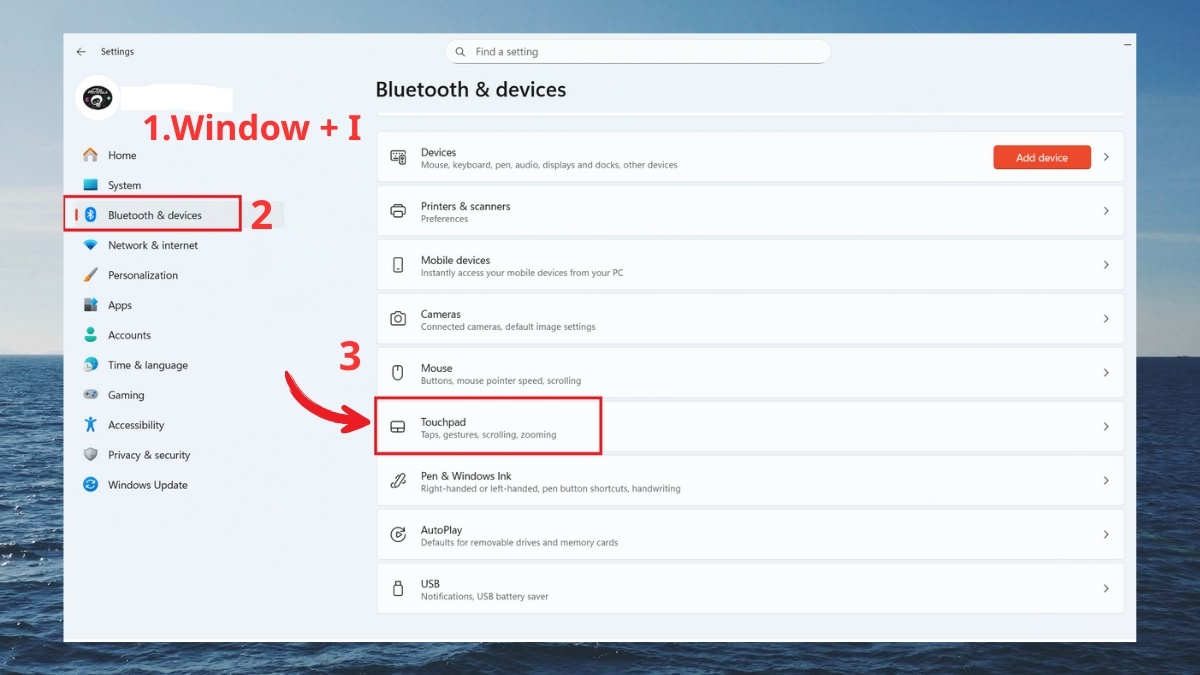Select Accessibility label in sidebar
1200x675 pixels.
[136, 425]
